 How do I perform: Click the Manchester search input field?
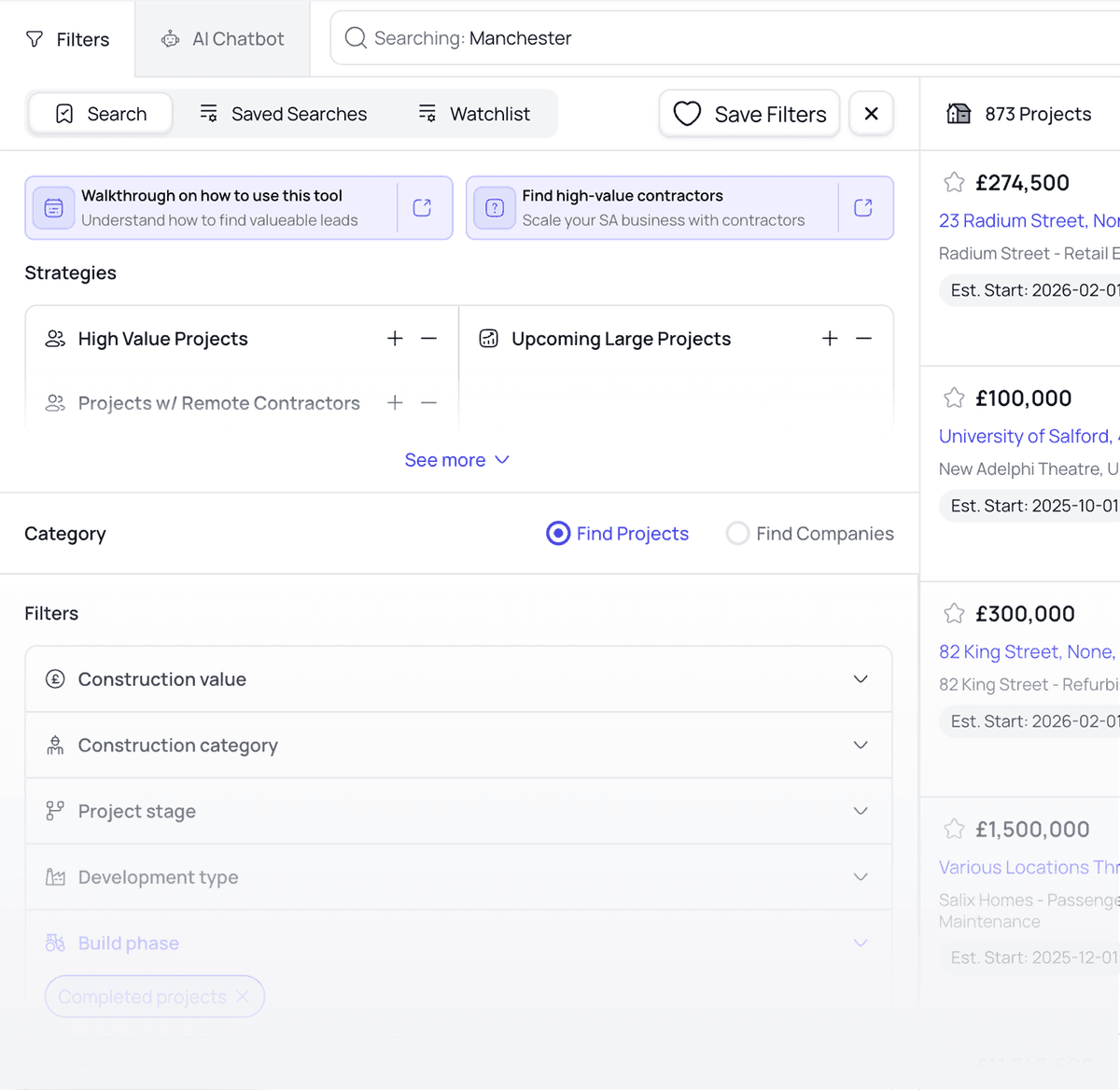[728, 38]
